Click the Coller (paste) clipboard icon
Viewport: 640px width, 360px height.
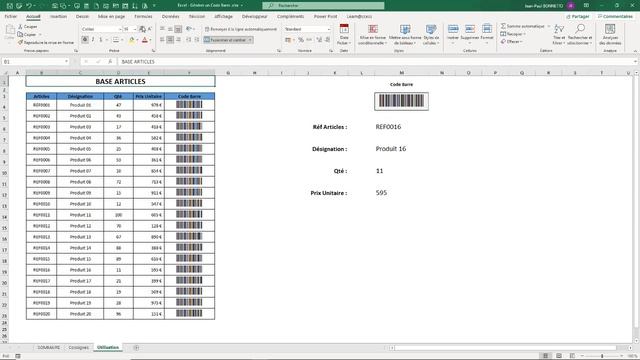coord(9,32)
